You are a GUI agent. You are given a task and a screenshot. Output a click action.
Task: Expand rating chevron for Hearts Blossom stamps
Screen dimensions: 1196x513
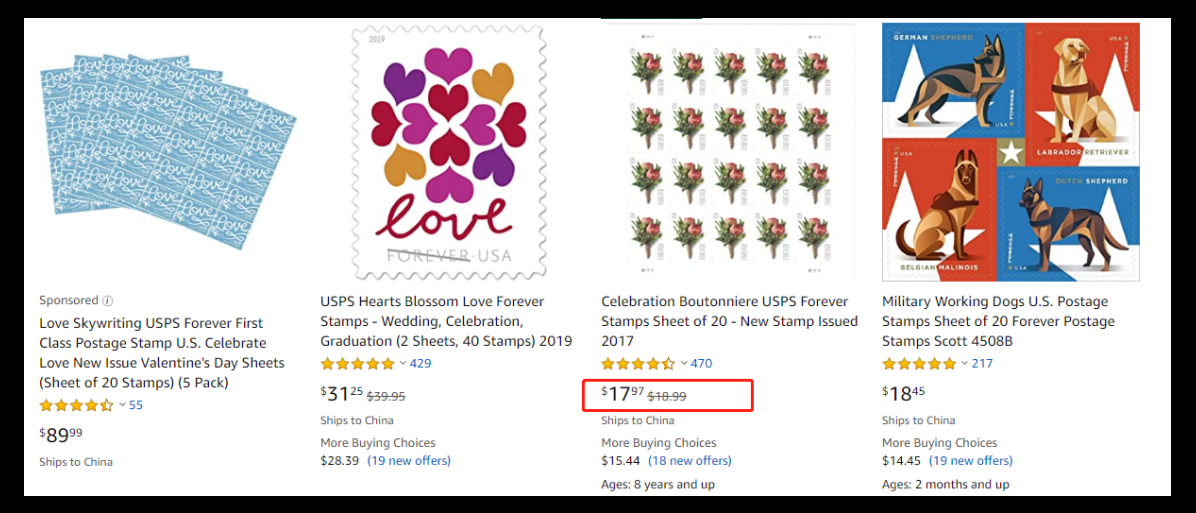pyautogui.click(x=403, y=363)
